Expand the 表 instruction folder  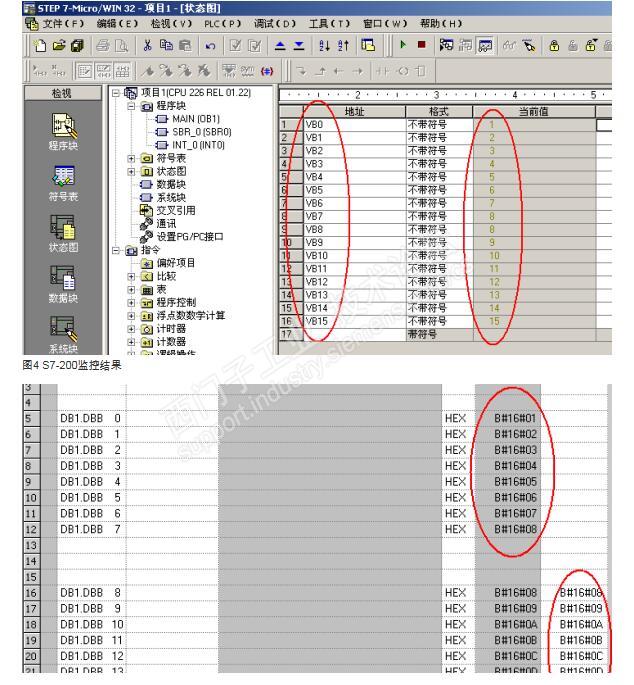point(131,289)
